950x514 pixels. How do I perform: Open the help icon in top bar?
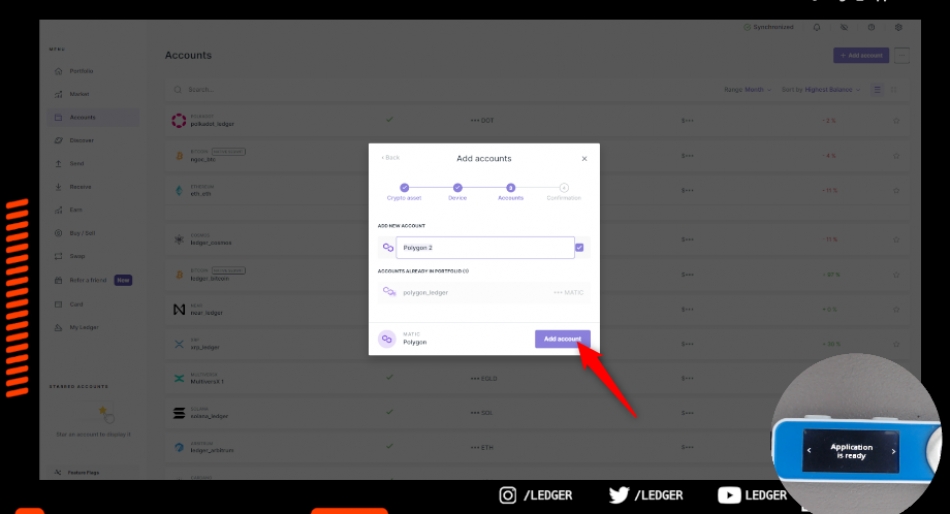(x=871, y=27)
